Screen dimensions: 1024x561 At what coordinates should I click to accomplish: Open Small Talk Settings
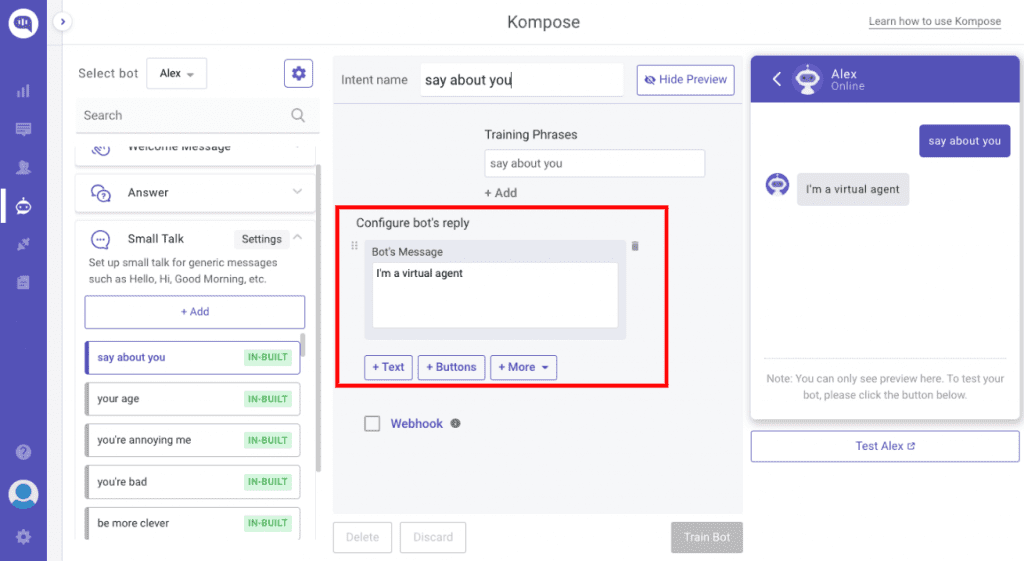point(261,239)
